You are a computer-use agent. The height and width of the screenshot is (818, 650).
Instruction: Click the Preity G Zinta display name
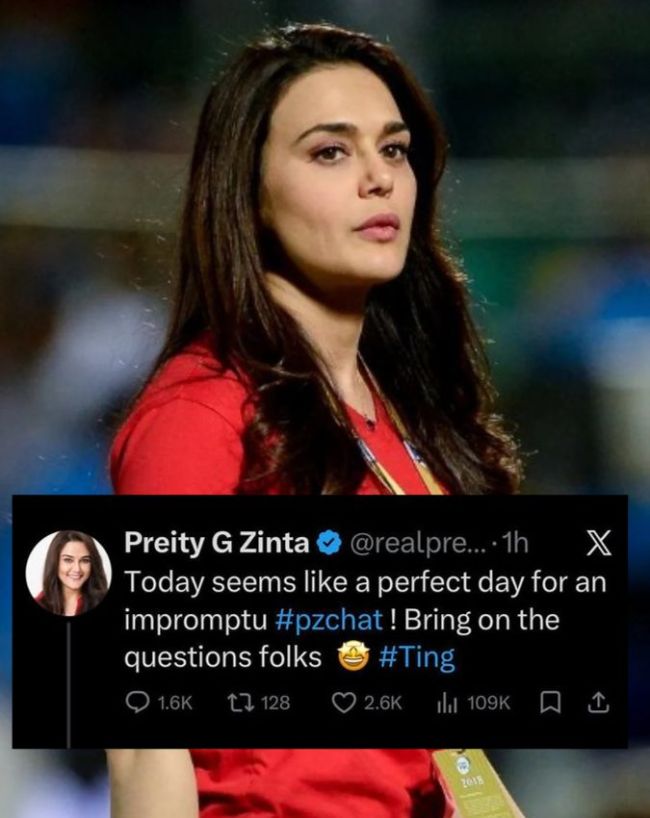pyautogui.click(x=217, y=543)
